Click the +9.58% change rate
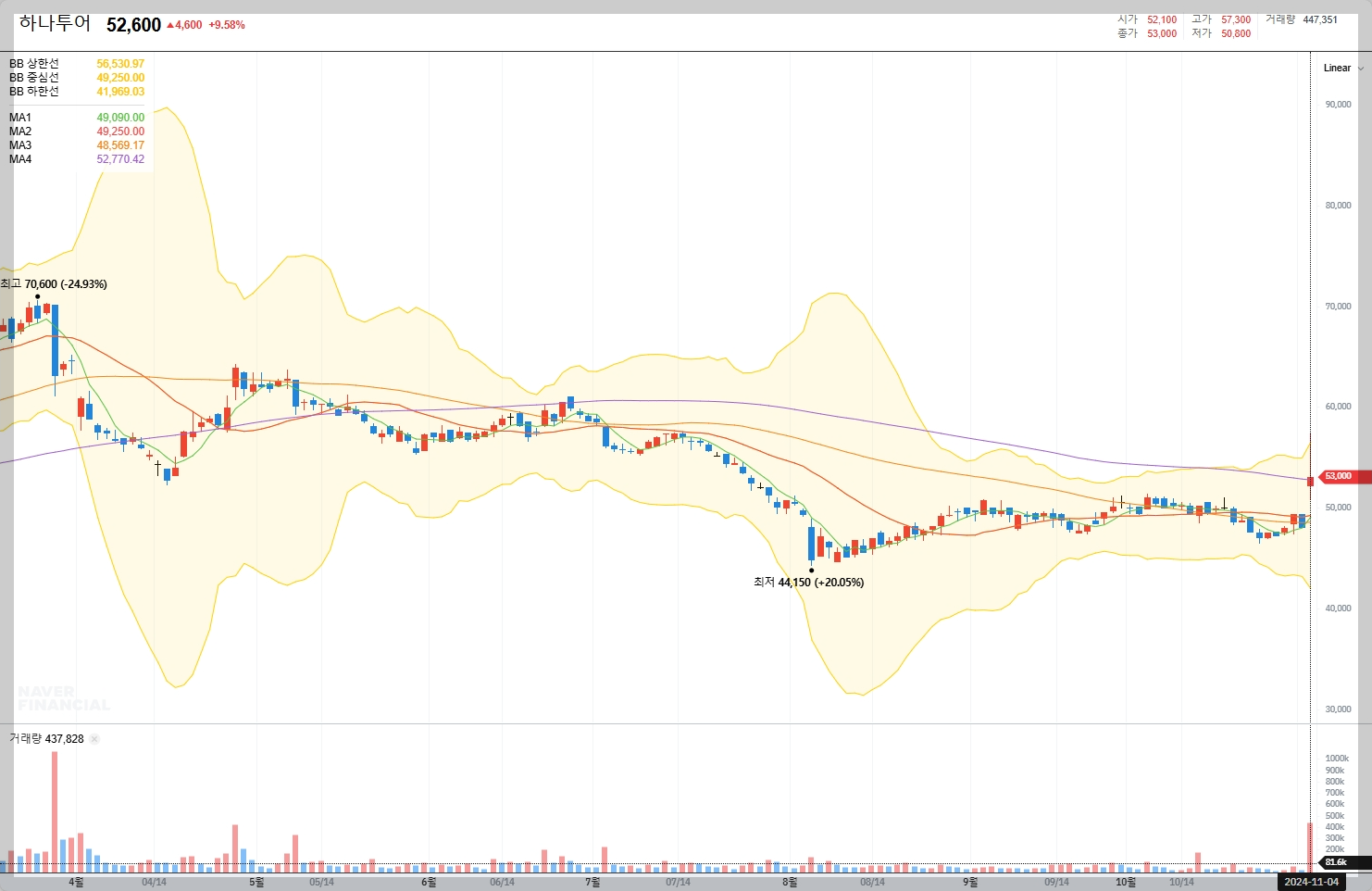The width and height of the screenshot is (1372, 891). click(x=227, y=25)
